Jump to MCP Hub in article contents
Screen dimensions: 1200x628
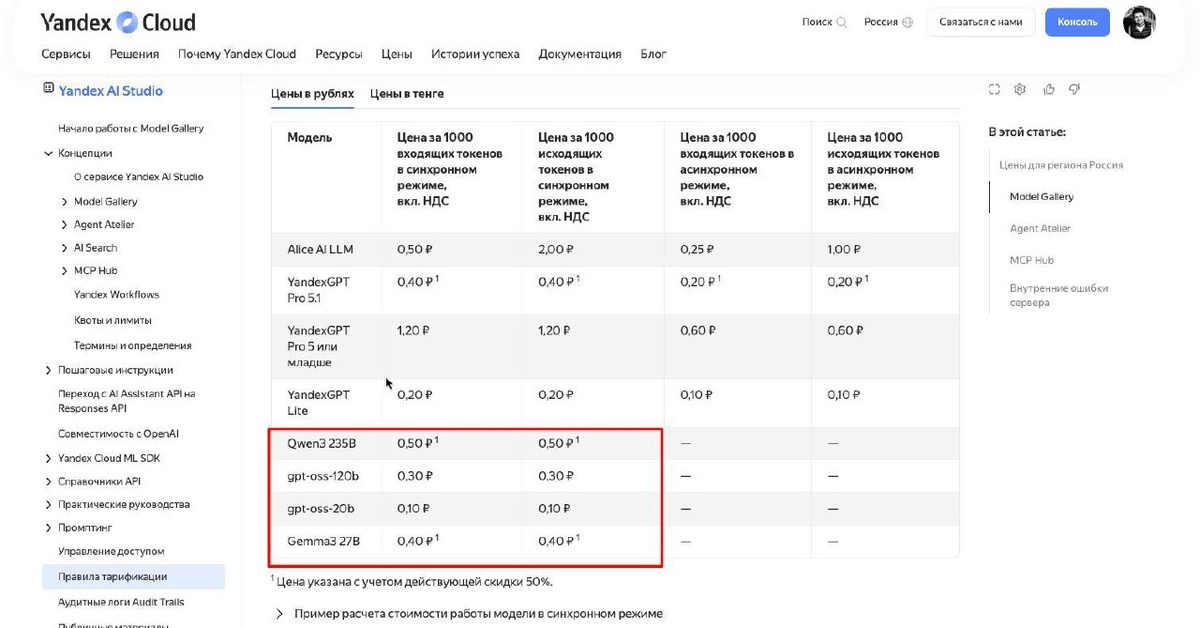point(1032,260)
